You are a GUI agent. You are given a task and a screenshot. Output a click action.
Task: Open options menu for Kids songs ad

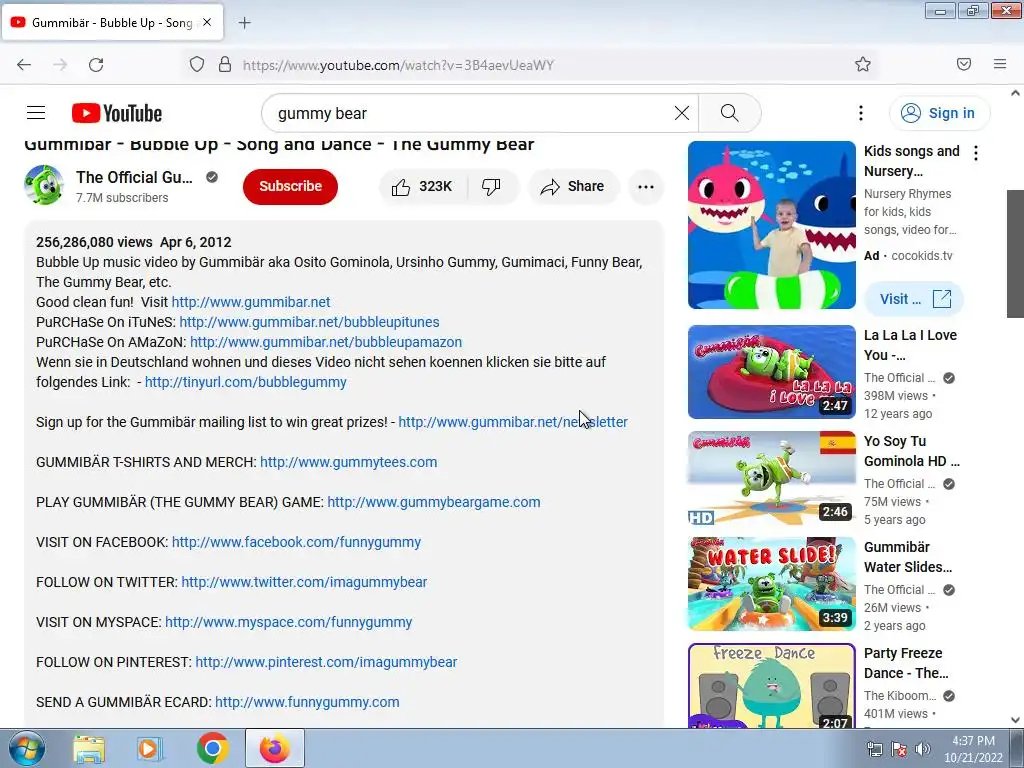(x=976, y=153)
